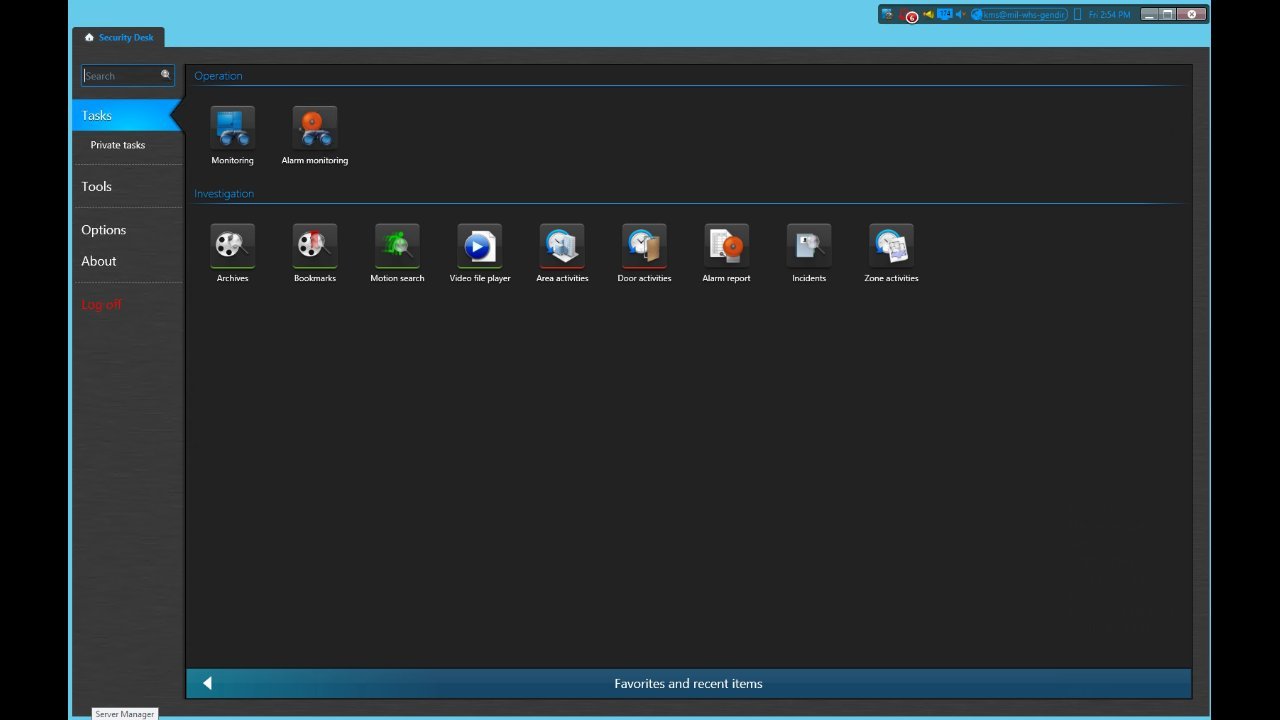The image size is (1280, 720).
Task: Open the Door activities report
Action: point(644,246)
